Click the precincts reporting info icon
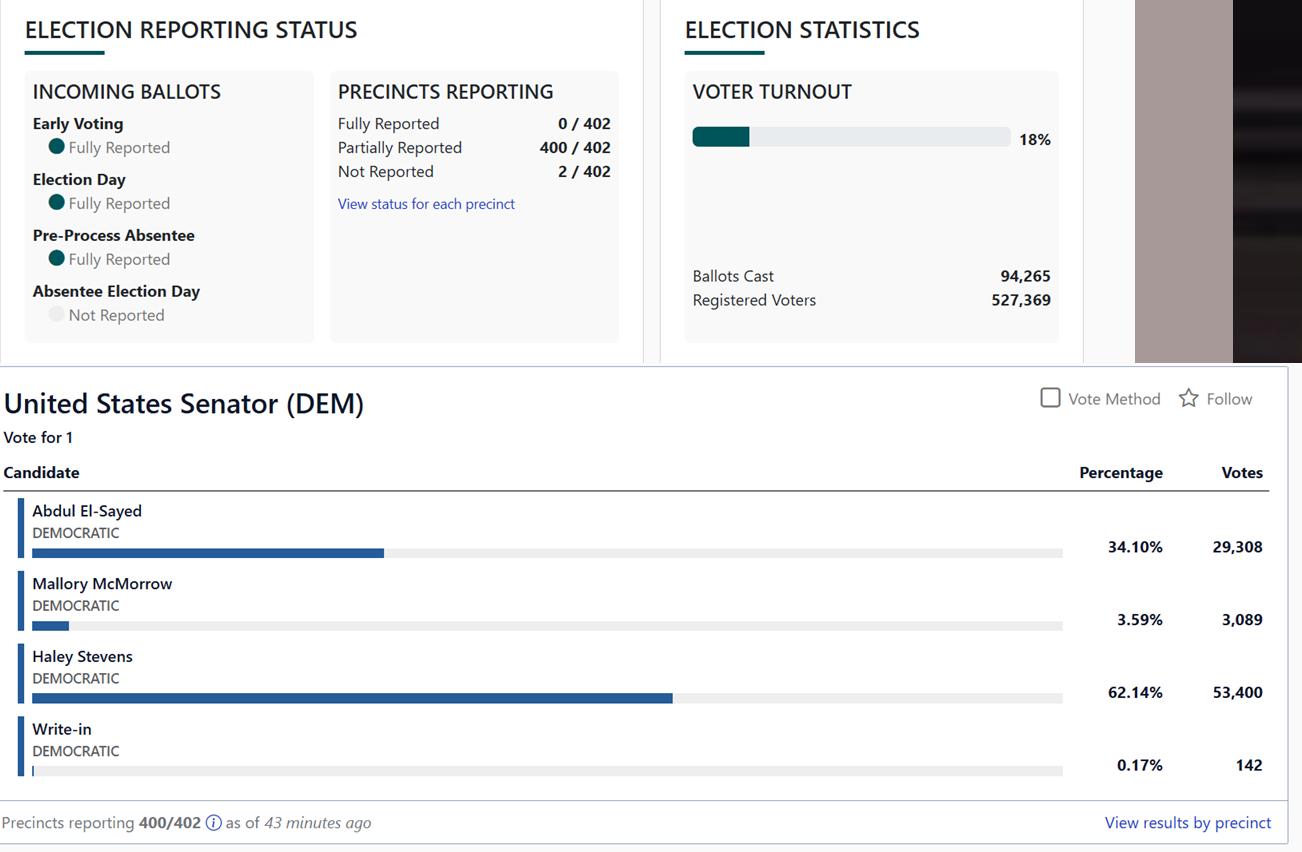This screenshot has width=1302, height=852. point(213,823)
